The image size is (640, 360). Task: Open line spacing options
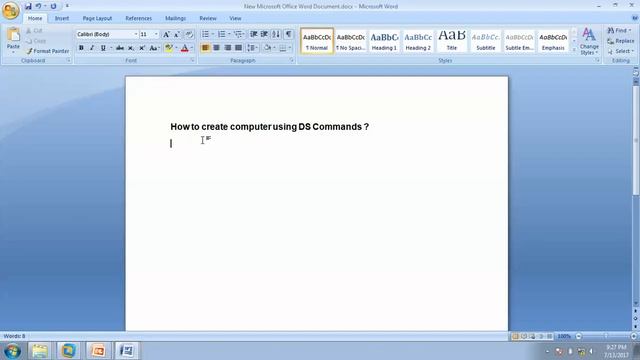point(252,48)
